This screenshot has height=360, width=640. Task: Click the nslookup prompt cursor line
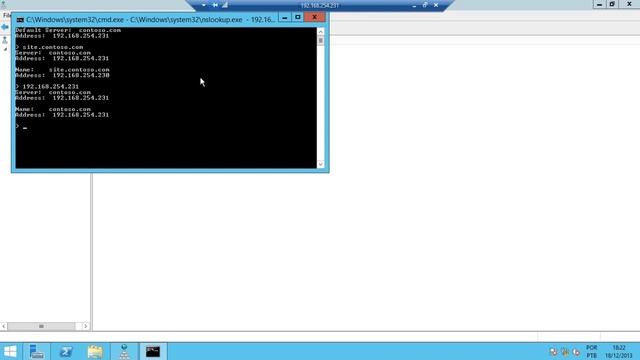pyautogui.click(x=21, y=127)
